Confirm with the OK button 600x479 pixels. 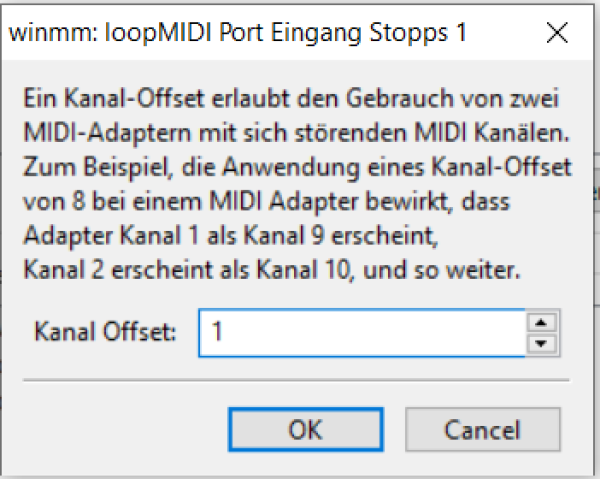pos(304,429)
